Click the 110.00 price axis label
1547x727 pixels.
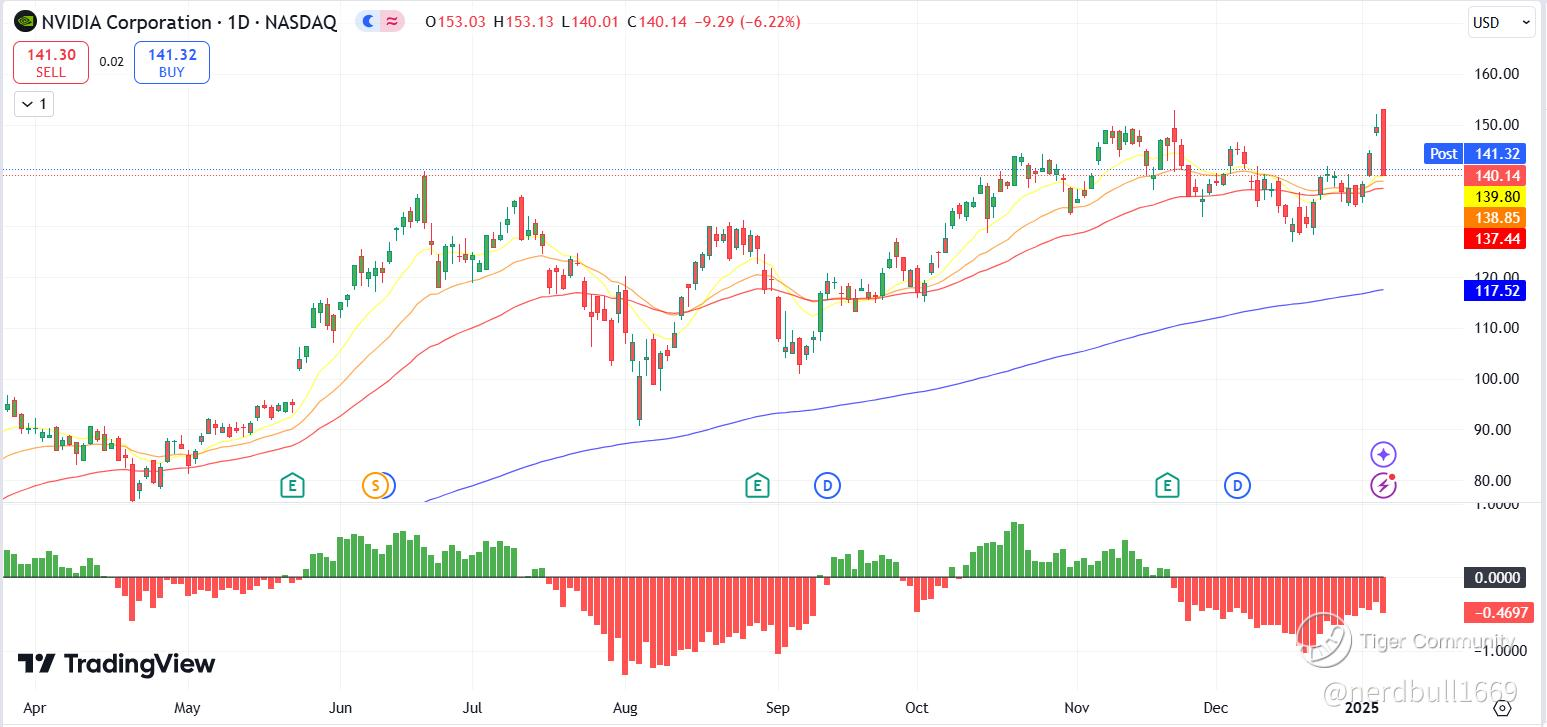tap(1497, 328)
